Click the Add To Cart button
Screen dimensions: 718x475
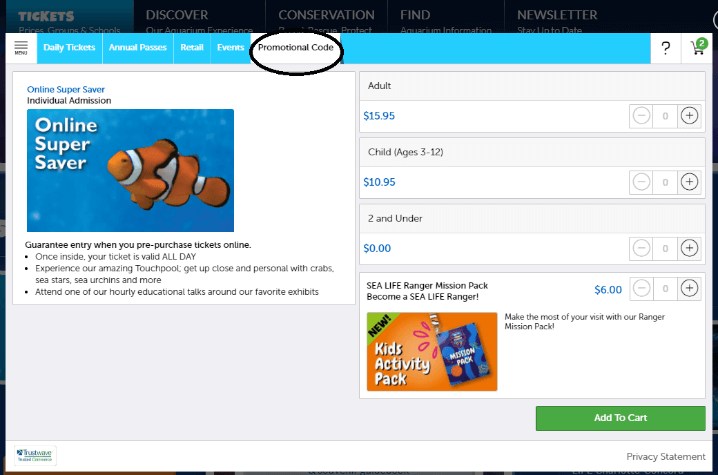620,418
